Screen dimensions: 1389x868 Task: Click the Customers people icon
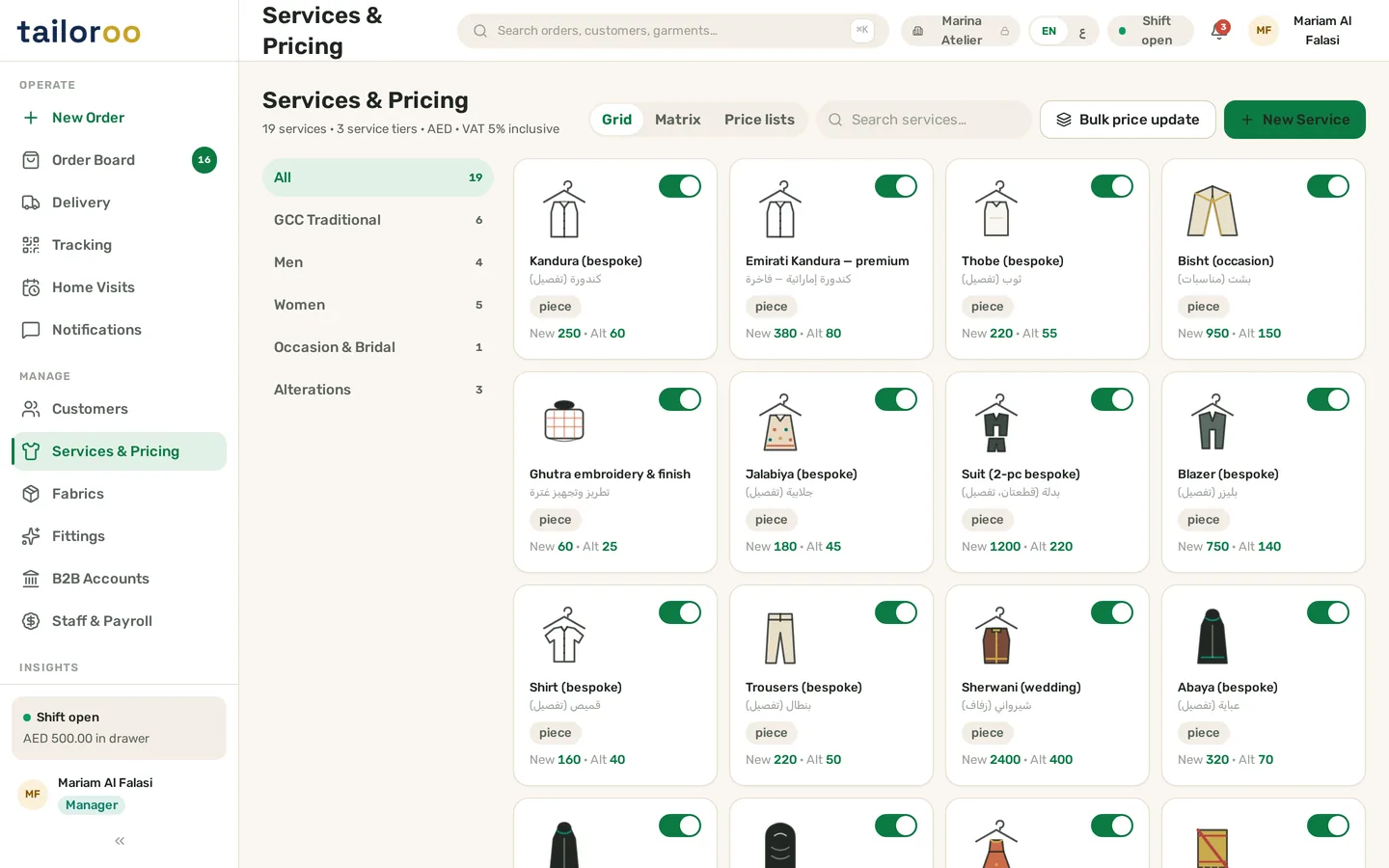(x=31, y=409)
